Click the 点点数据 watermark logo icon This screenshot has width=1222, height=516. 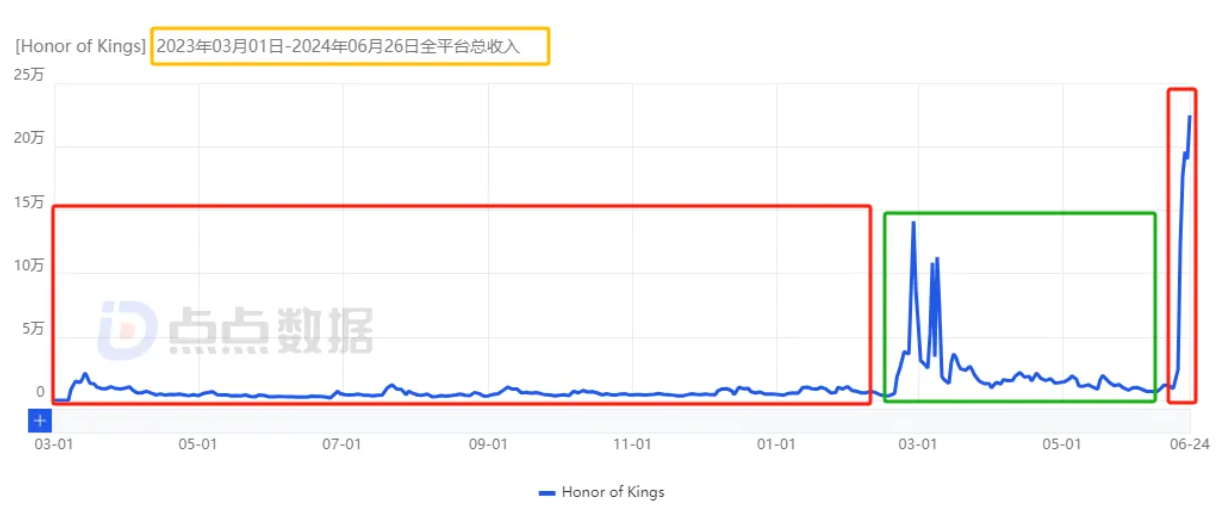(127, 330)
